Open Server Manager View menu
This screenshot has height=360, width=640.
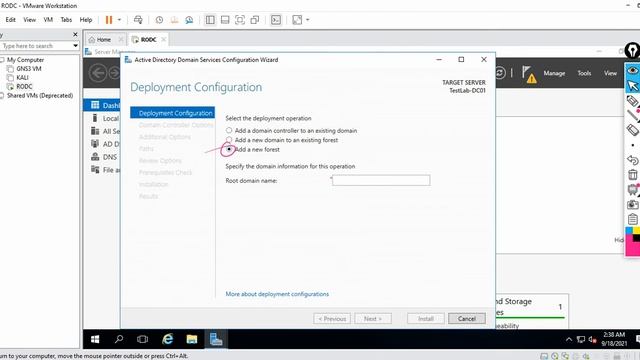pyautogui.click(x=610, y=73)
